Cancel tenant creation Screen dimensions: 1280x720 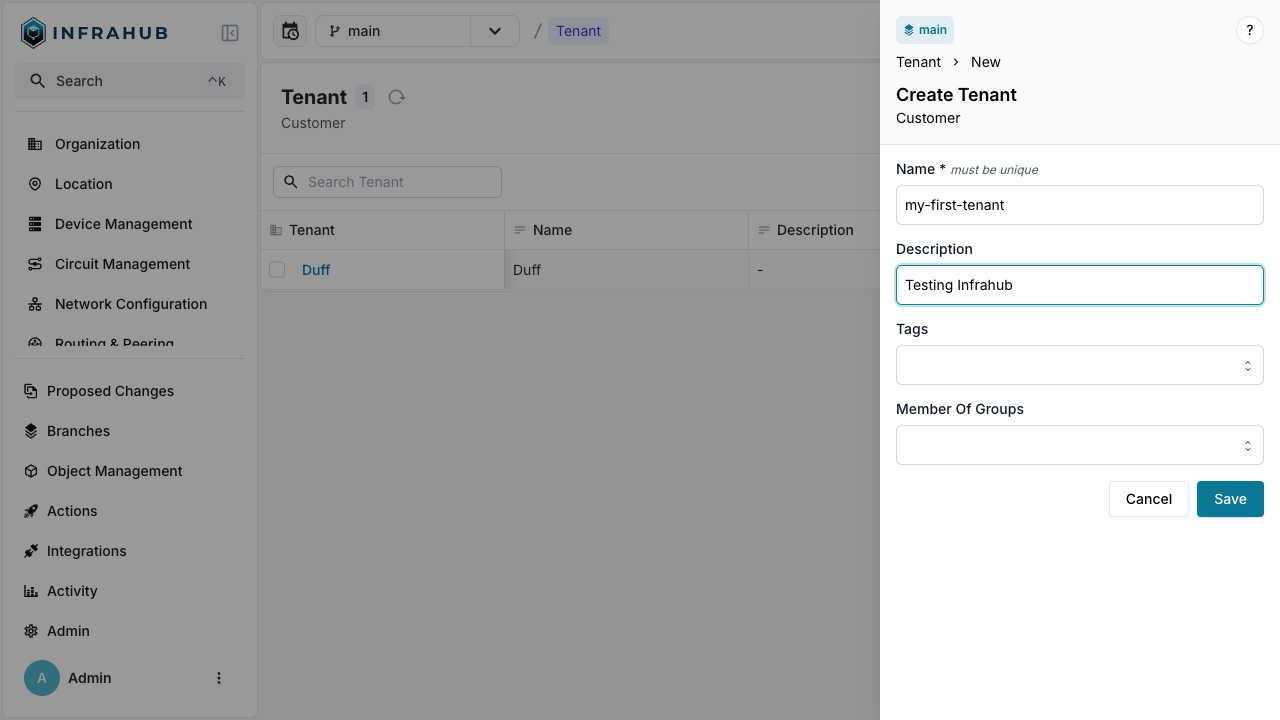(x=1148, y=499)
